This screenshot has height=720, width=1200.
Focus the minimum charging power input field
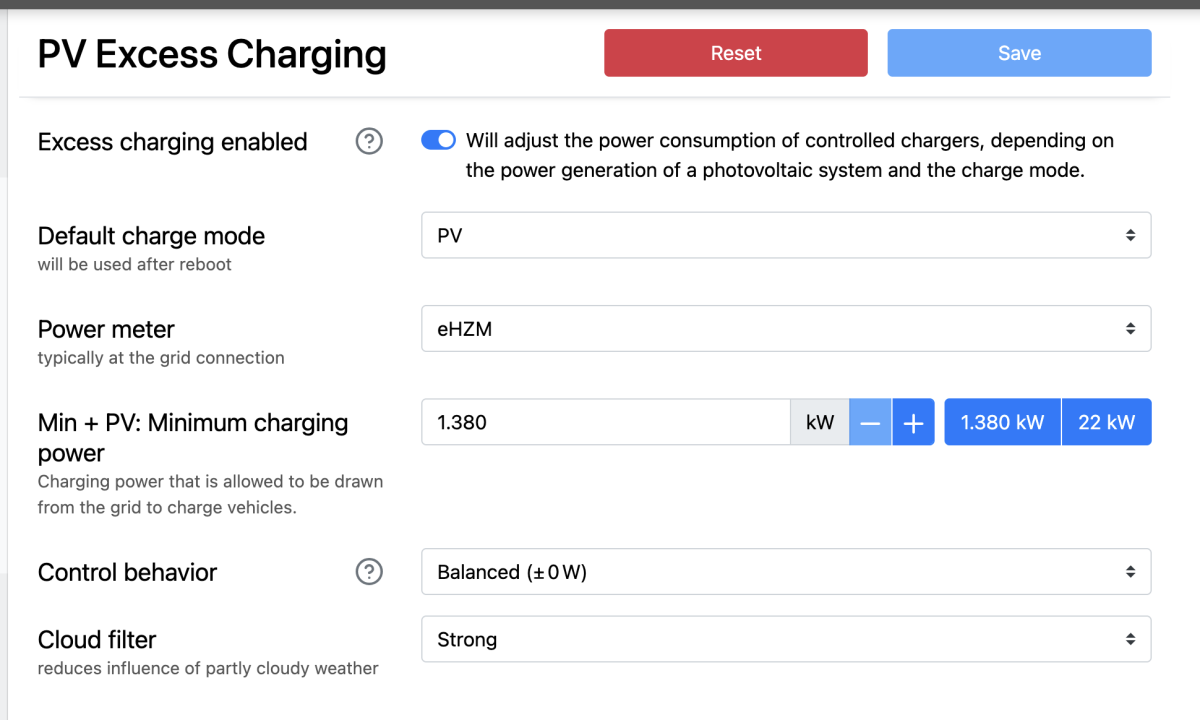click(x=606, y=422)
